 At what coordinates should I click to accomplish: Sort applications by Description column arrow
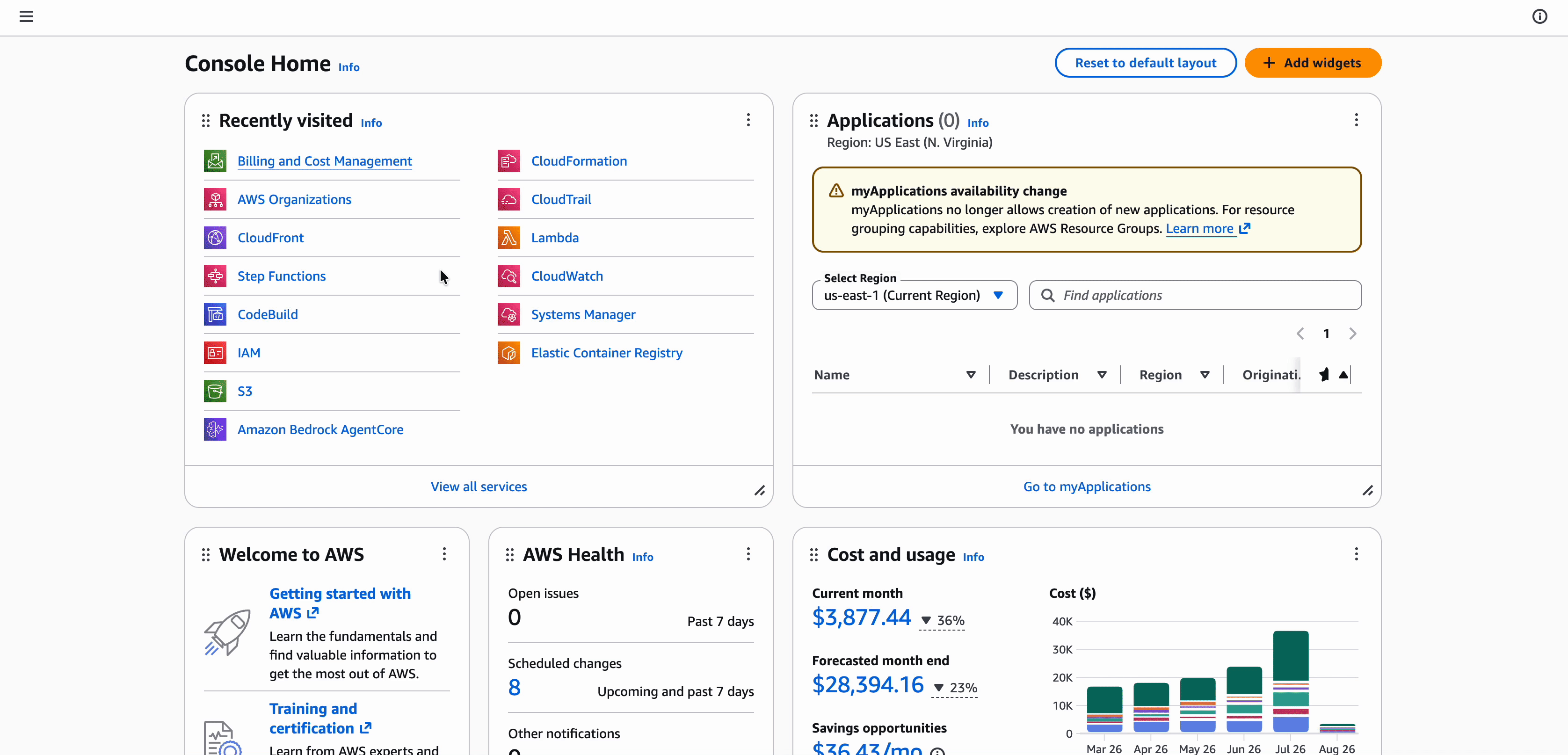[x=1102, y=375]
